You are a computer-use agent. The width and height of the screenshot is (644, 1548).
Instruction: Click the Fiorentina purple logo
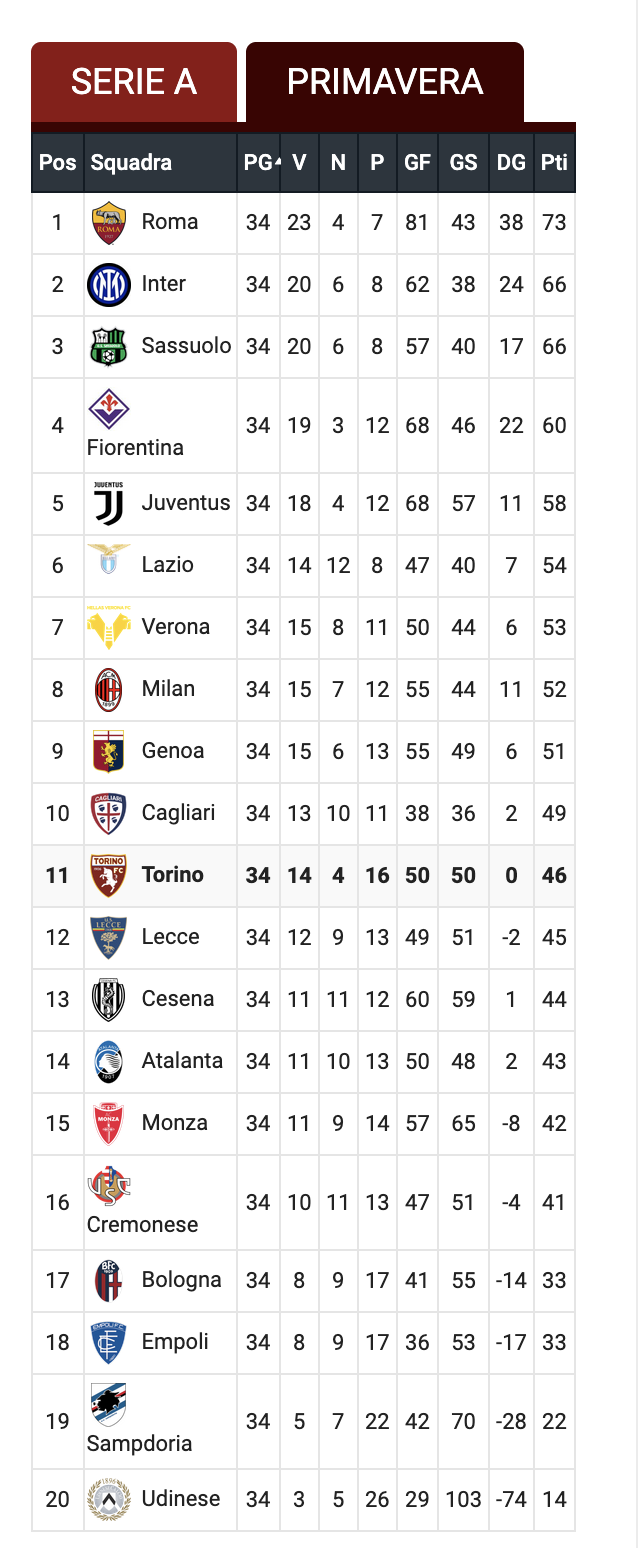[x=108, y=408]
